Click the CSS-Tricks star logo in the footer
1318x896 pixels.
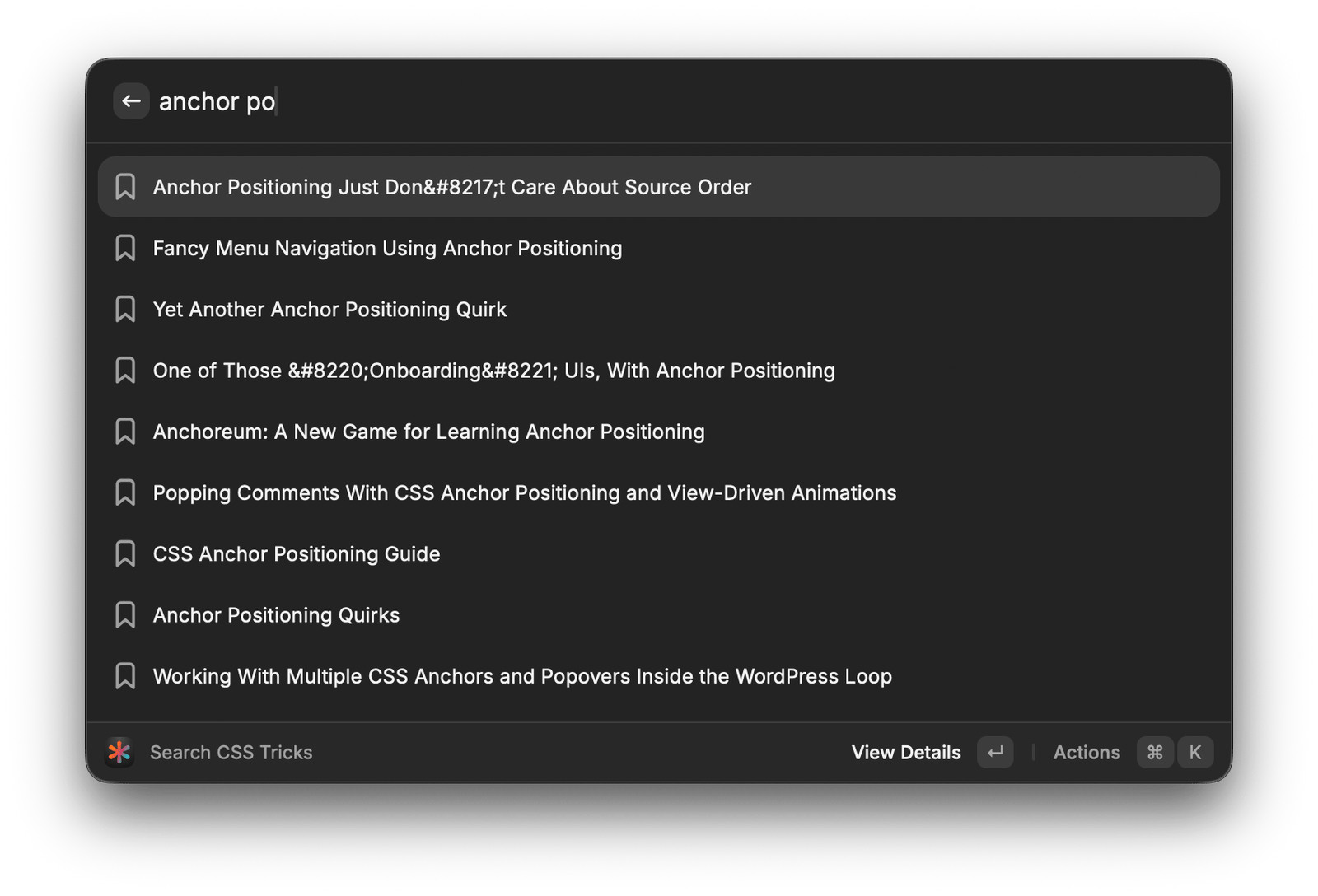tap(119, 752)
